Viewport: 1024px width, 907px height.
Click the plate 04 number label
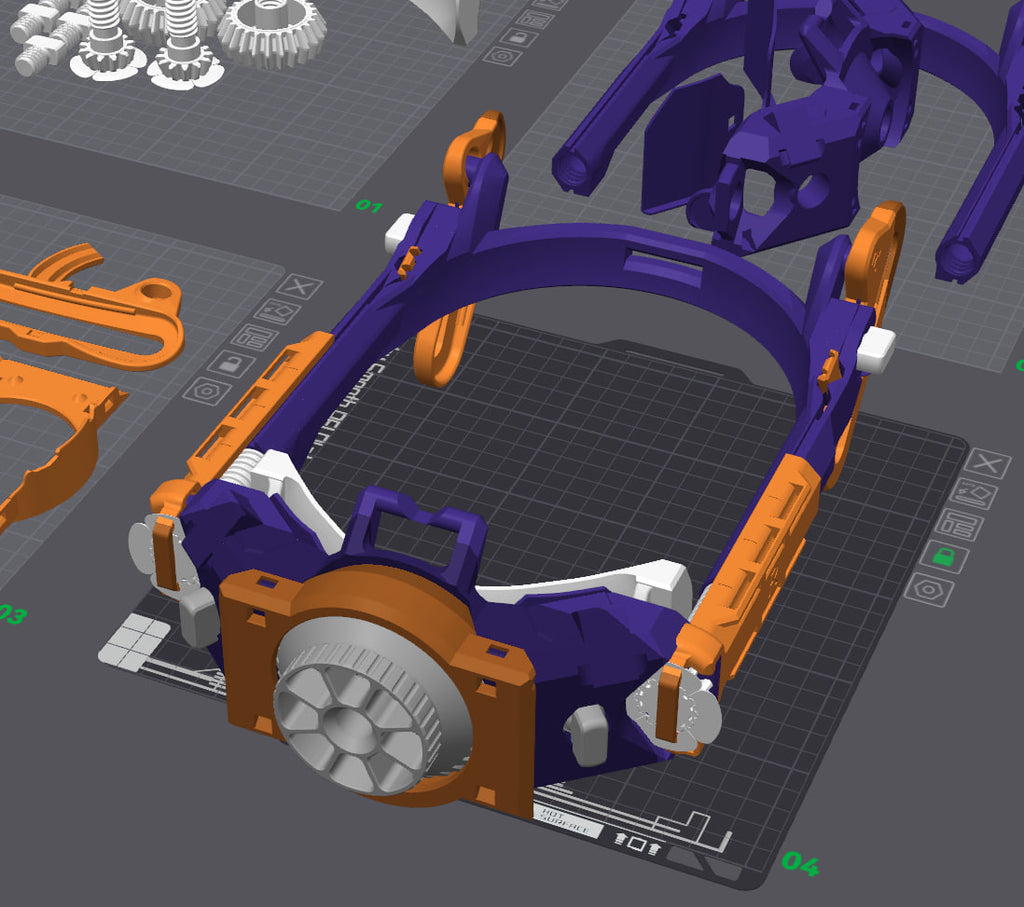pos(800,863)
